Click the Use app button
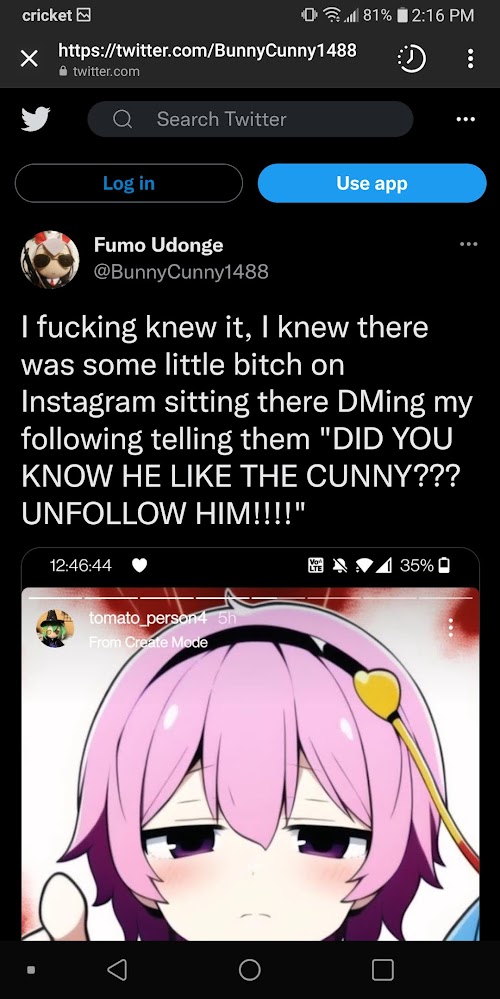The height and width of the screenshot is (999, 500). coord(372,183)
